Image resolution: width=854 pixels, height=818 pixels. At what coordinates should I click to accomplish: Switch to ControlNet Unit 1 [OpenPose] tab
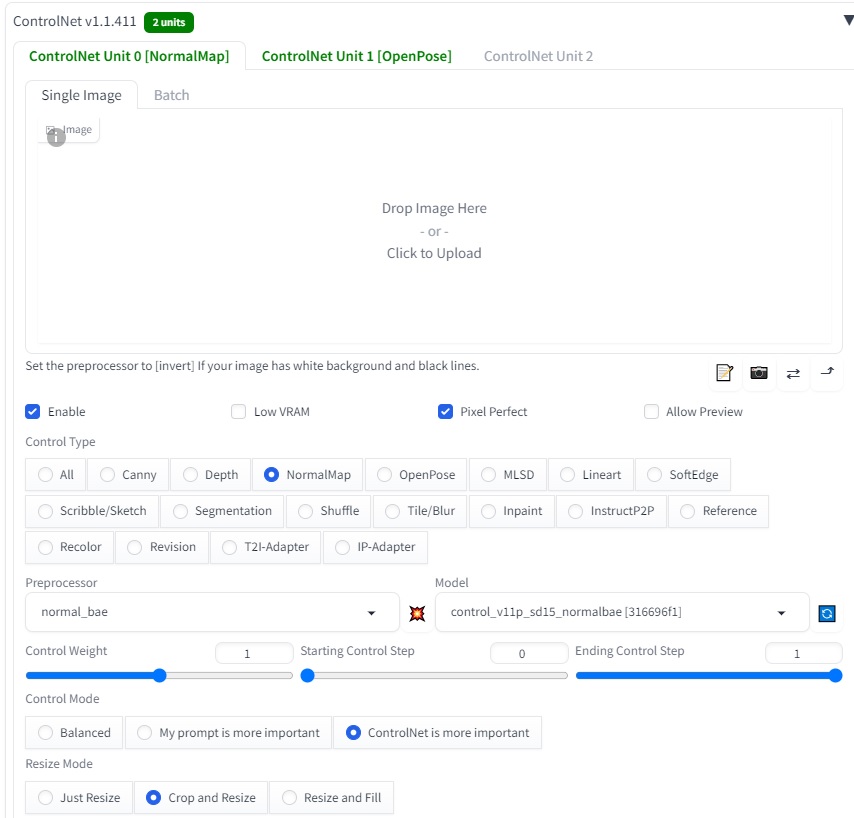[357, 56]
